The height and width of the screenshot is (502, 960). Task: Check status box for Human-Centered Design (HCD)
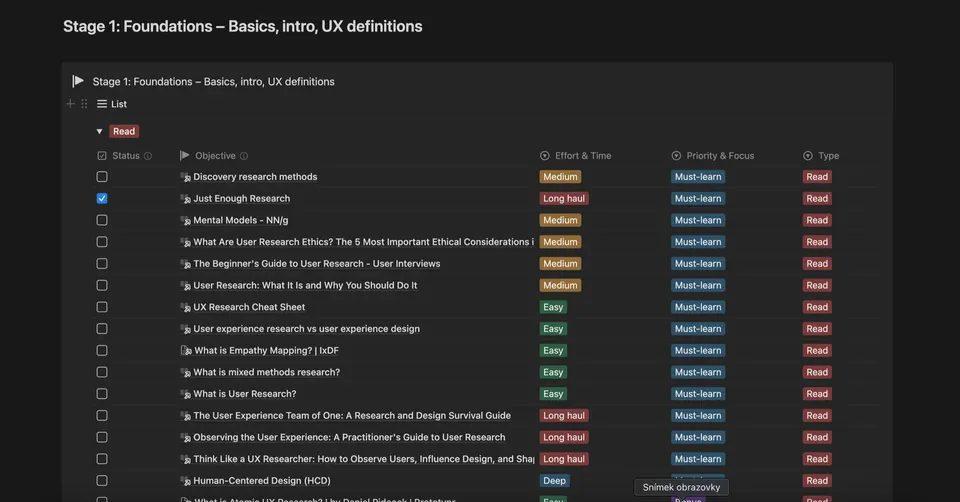[102, 481]
